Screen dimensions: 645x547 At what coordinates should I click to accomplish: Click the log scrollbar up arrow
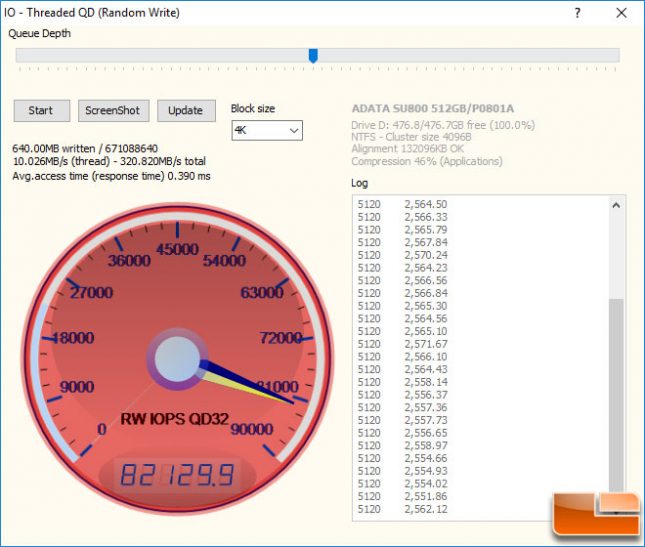616,205
